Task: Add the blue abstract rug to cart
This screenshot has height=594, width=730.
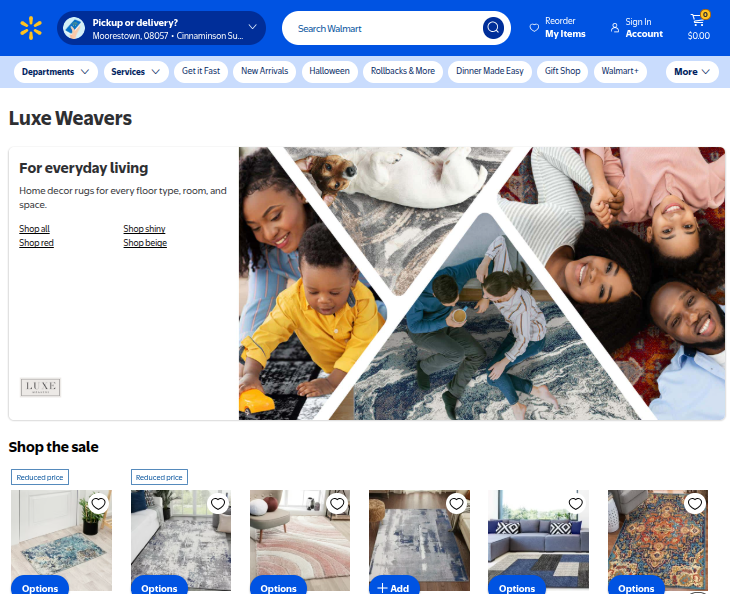Action: click(394, 587)
